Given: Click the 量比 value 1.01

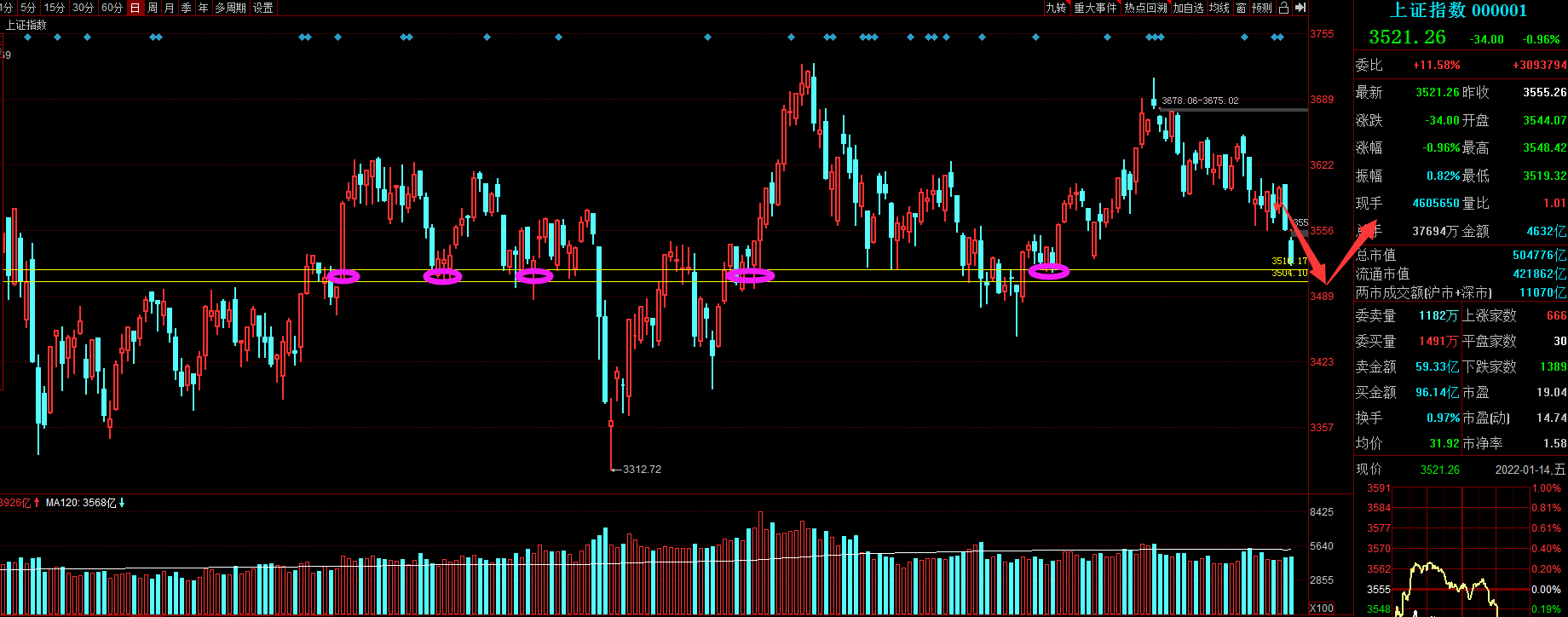Looking at the screenshot, I should click(x=1554, y=203).
